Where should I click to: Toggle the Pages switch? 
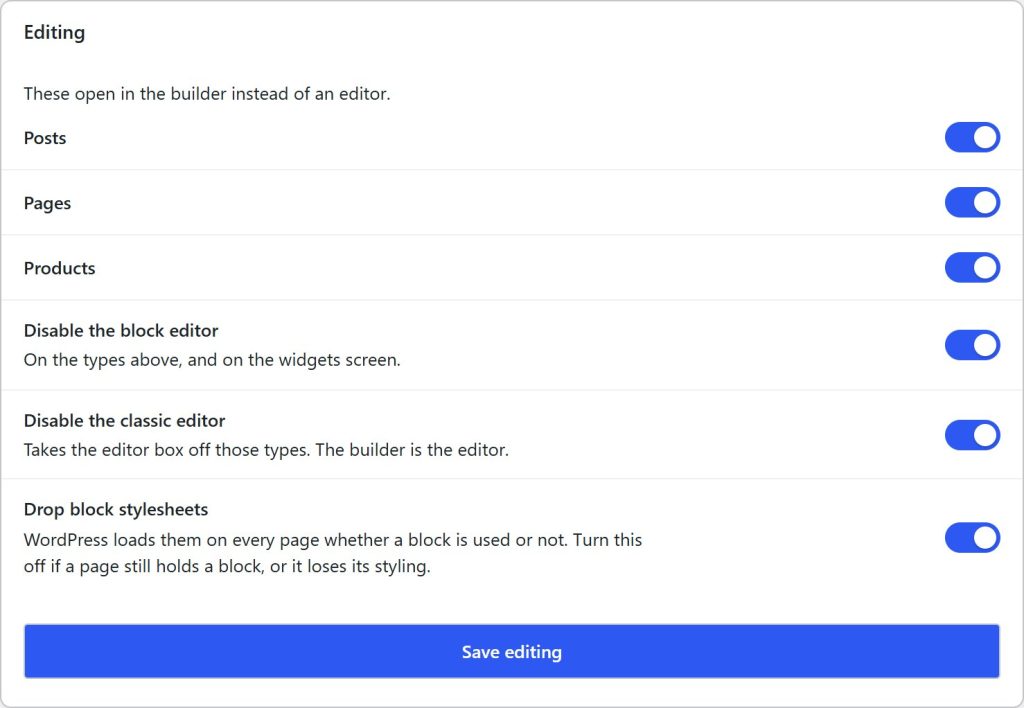(x=972, y=202)
